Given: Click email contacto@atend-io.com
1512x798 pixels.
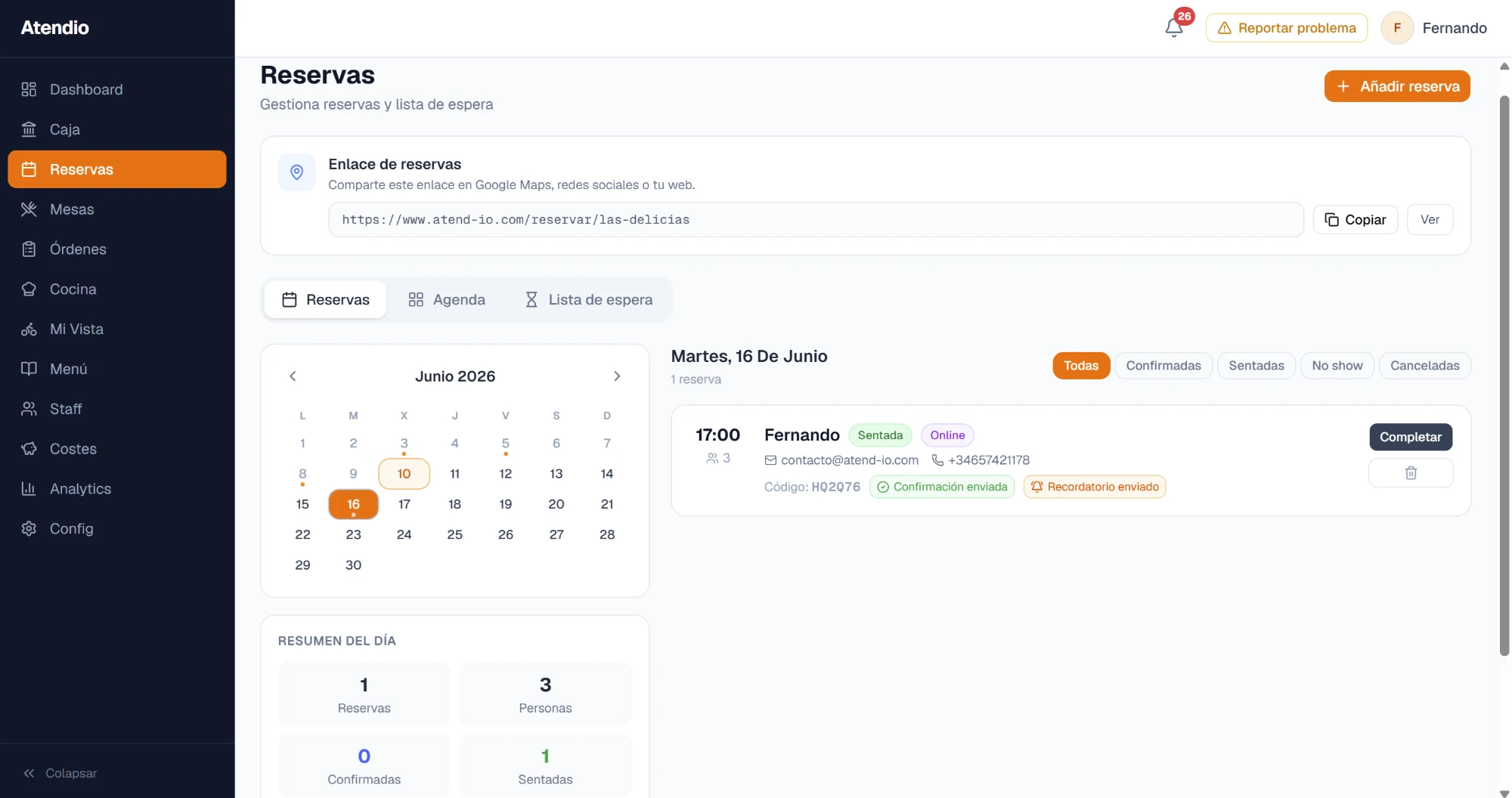Looking at the screenshot, I should pyautogui.click(x=850, y=460).
